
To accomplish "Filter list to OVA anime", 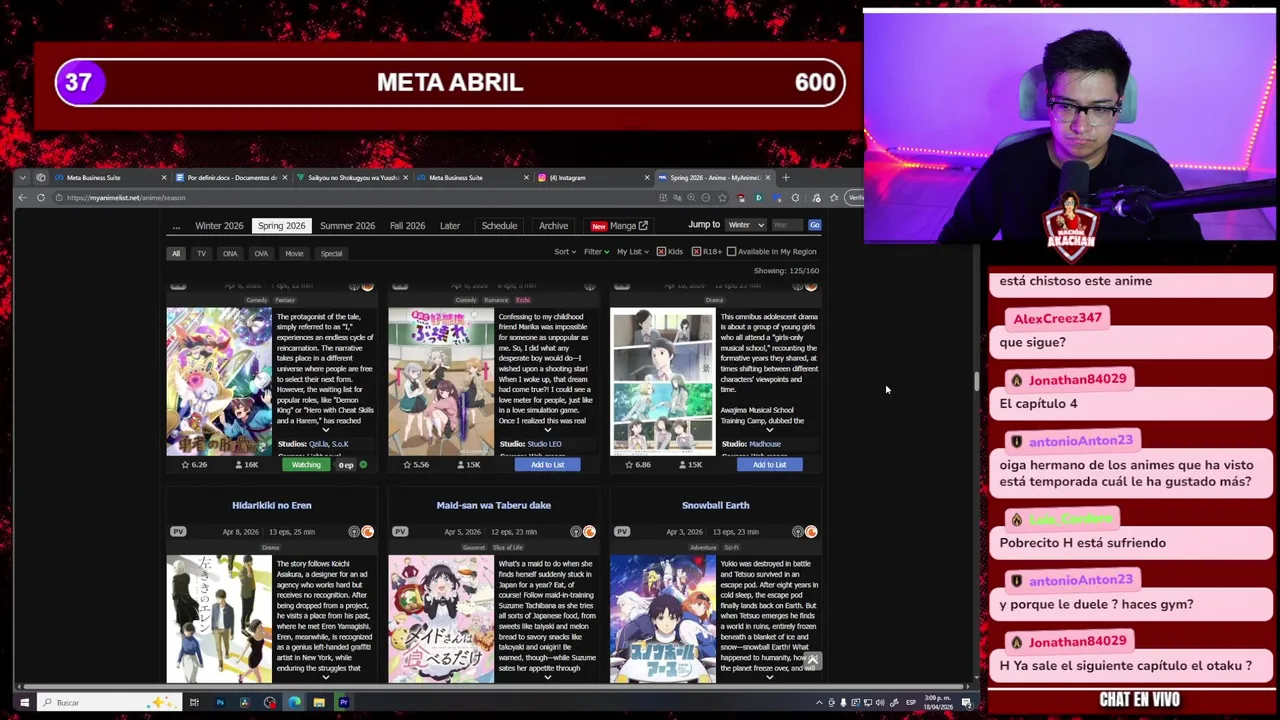I will [x=261, y=253].
